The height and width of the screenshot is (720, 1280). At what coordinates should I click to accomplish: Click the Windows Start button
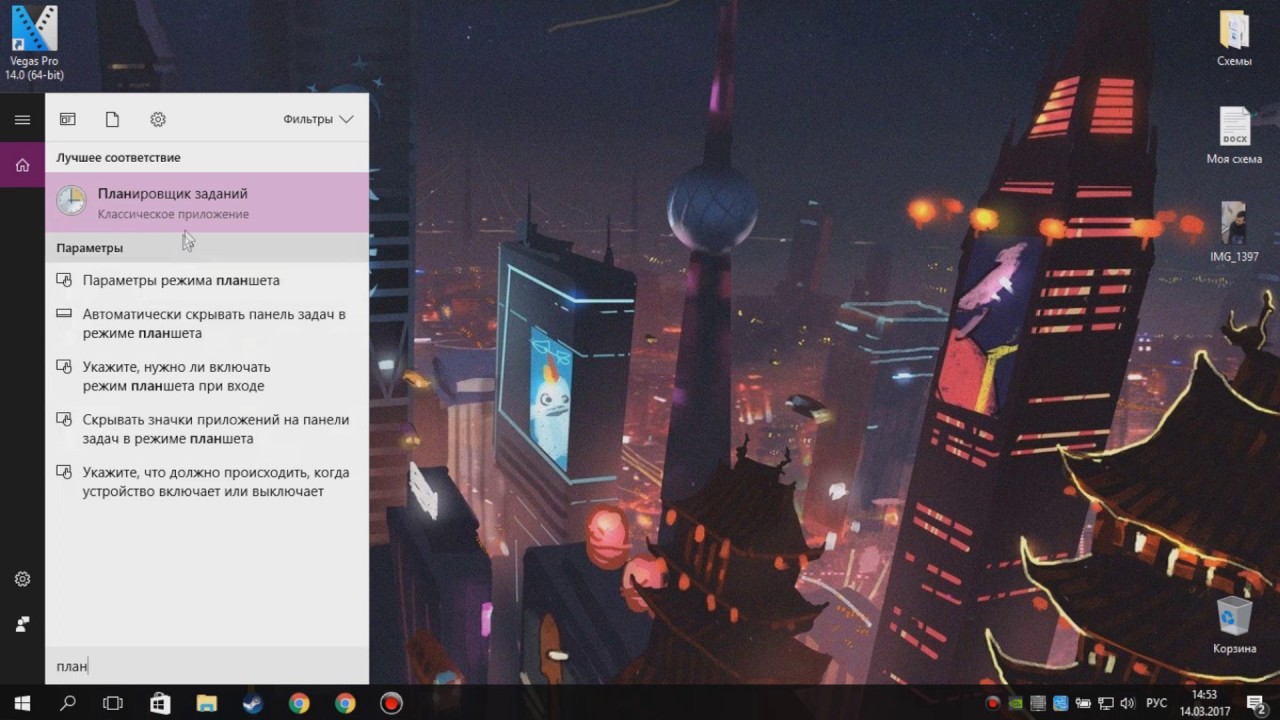[22, 703]
